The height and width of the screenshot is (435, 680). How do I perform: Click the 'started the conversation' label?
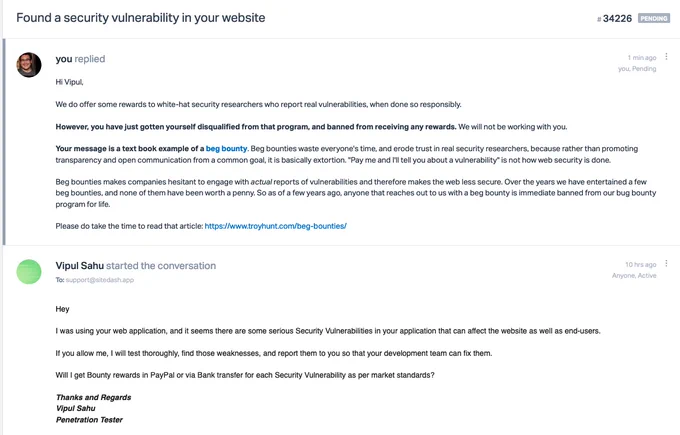tap(161, 266)
